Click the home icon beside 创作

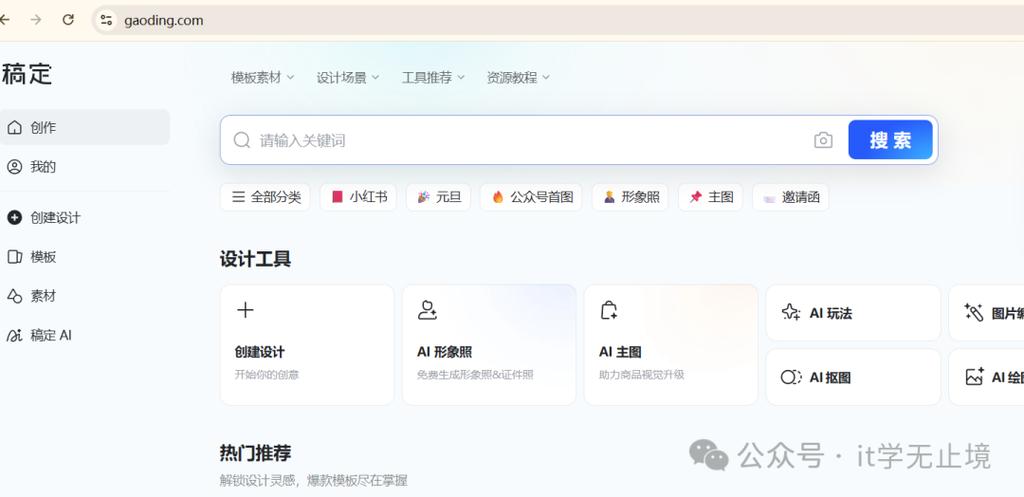click(14, 127)
